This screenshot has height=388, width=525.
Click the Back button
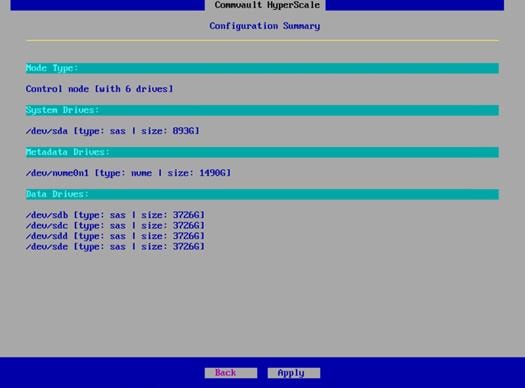(x=231, y=373)
